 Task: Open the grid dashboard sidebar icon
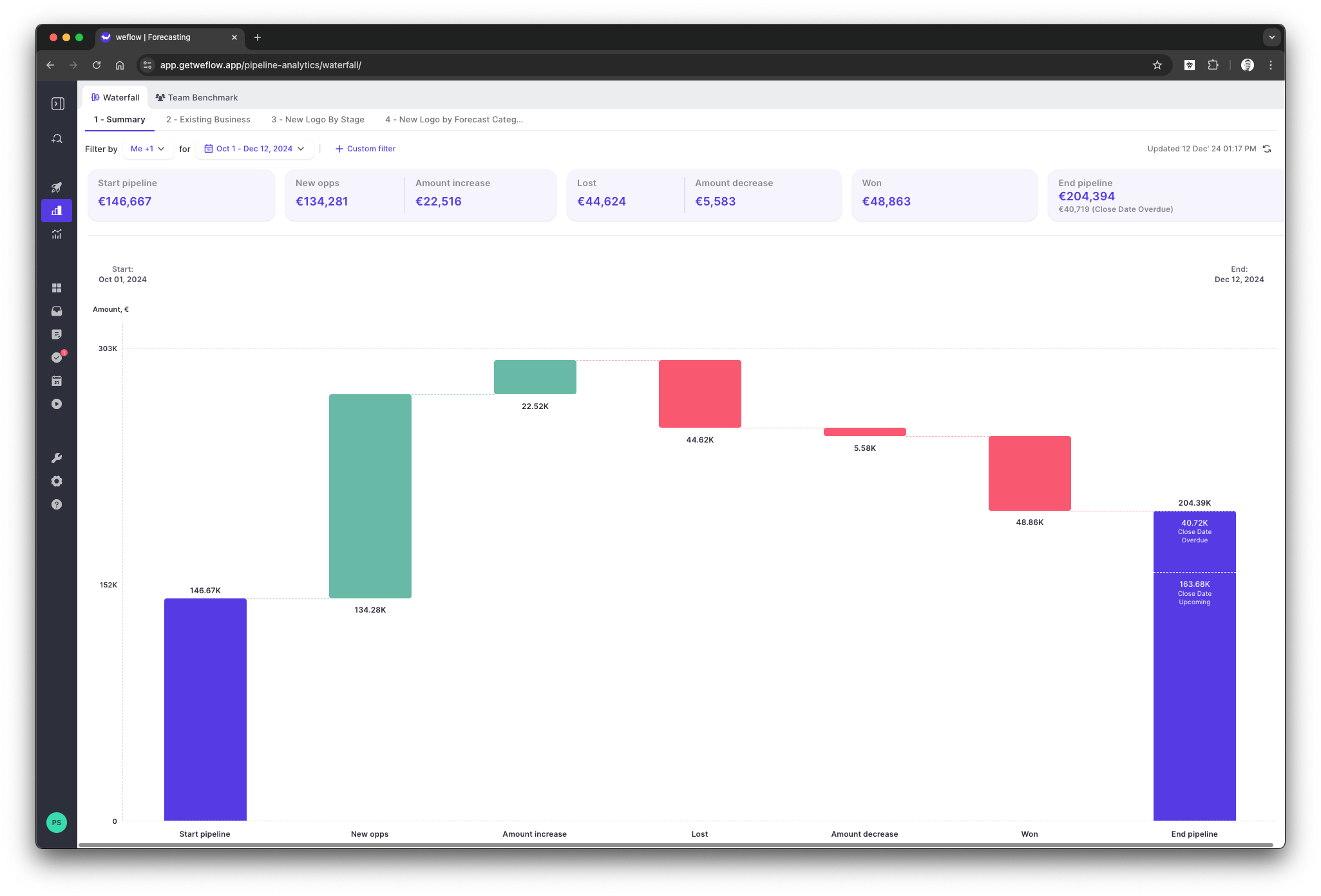point(57,288)
